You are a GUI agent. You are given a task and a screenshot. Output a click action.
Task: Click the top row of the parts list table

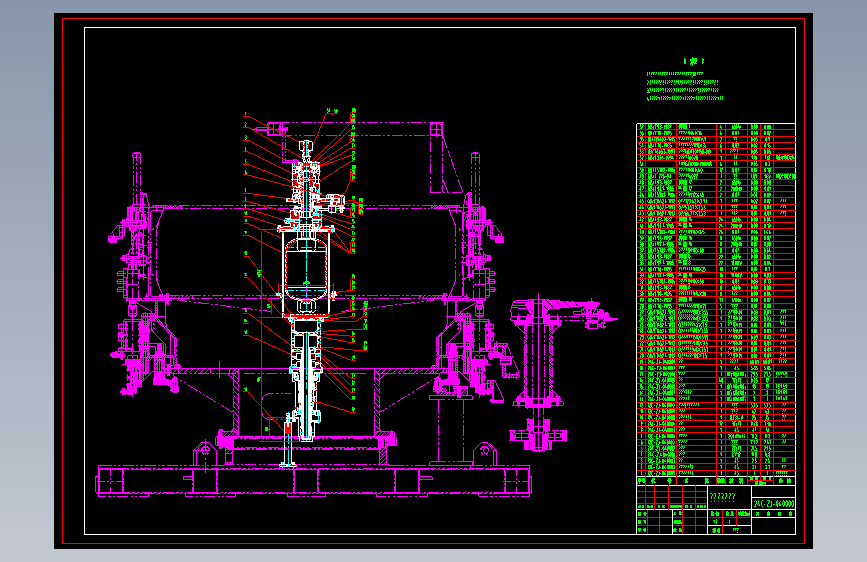click(x=716, y=127)
